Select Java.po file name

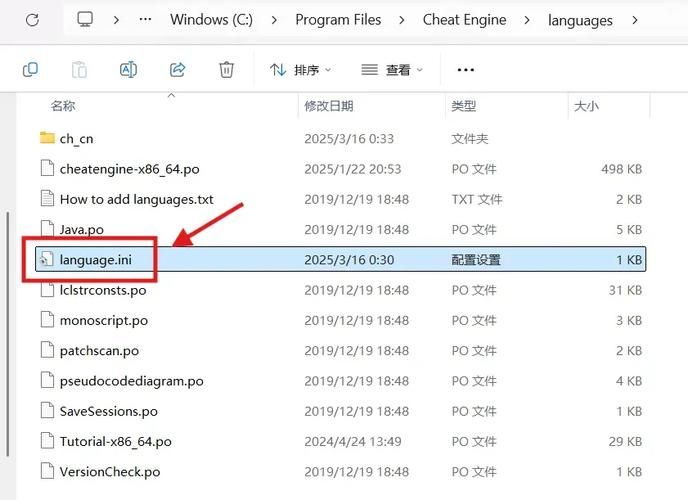(x=82, y=230)
